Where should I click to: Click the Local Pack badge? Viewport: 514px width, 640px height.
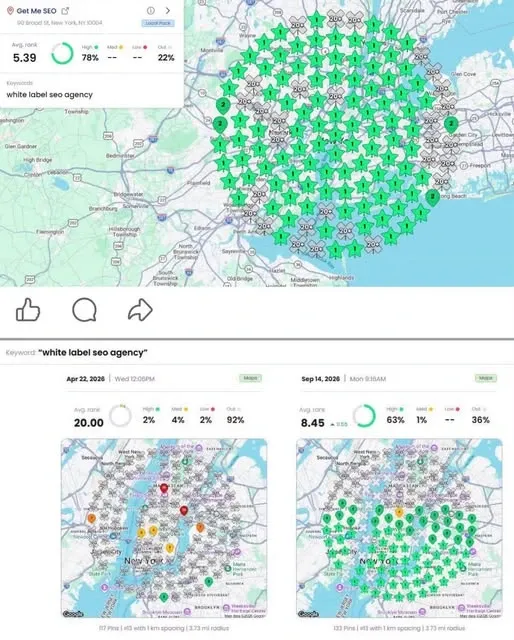click(158, 23)
